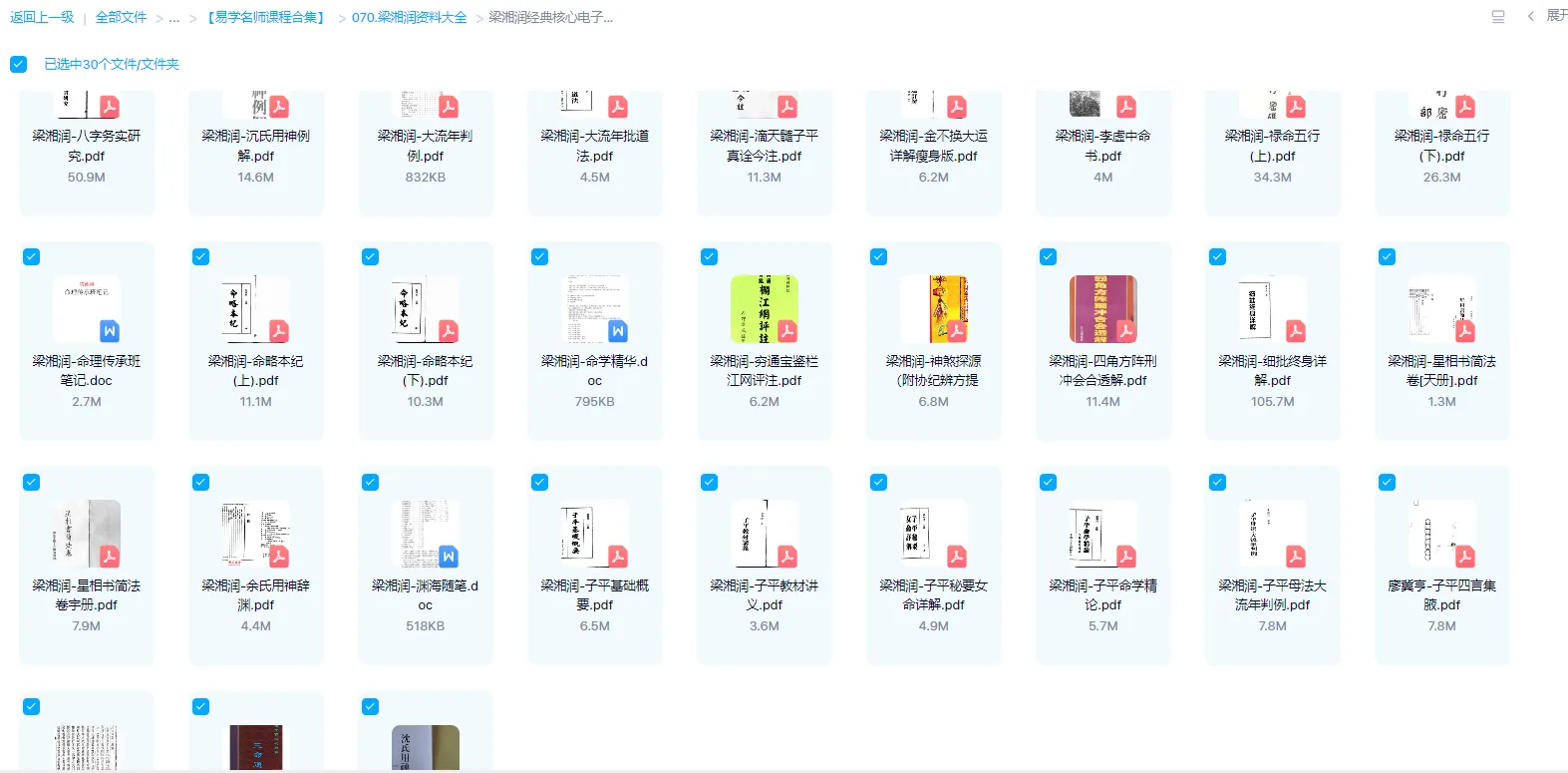Uncheck the 梁湘润-命学精华.doc checkbox
This screenshot has width=1568, height=773.
540,256
